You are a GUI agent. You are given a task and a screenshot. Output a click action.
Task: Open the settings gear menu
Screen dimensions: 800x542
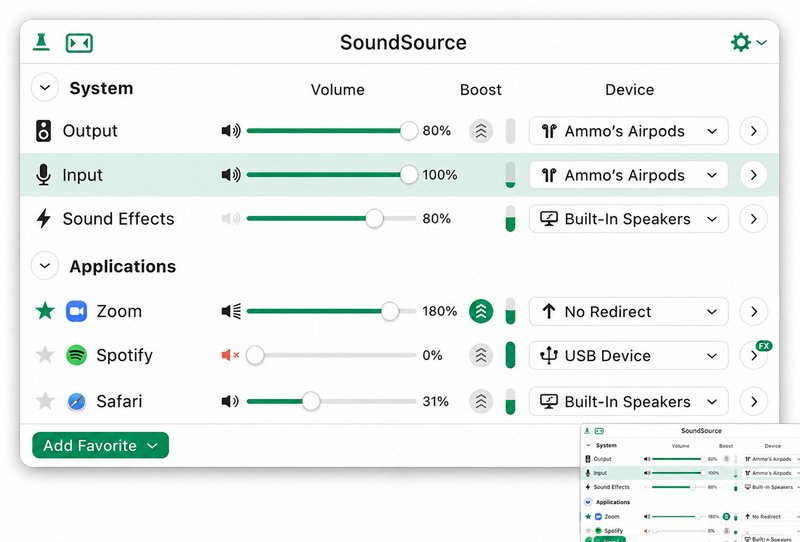pyautogui.click(x=748, y=42)
